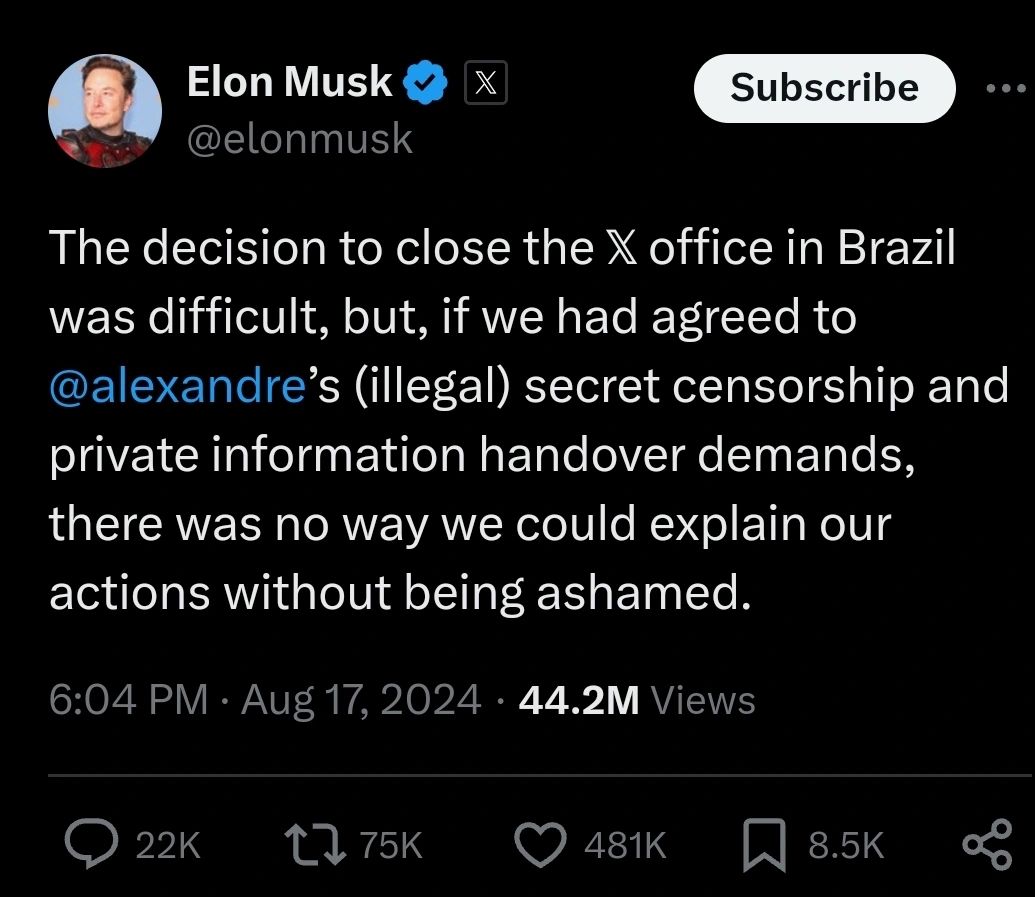Like the tweet with the heart icon
This screenshot has width=1035, height=897.
(x=540, y=844)
